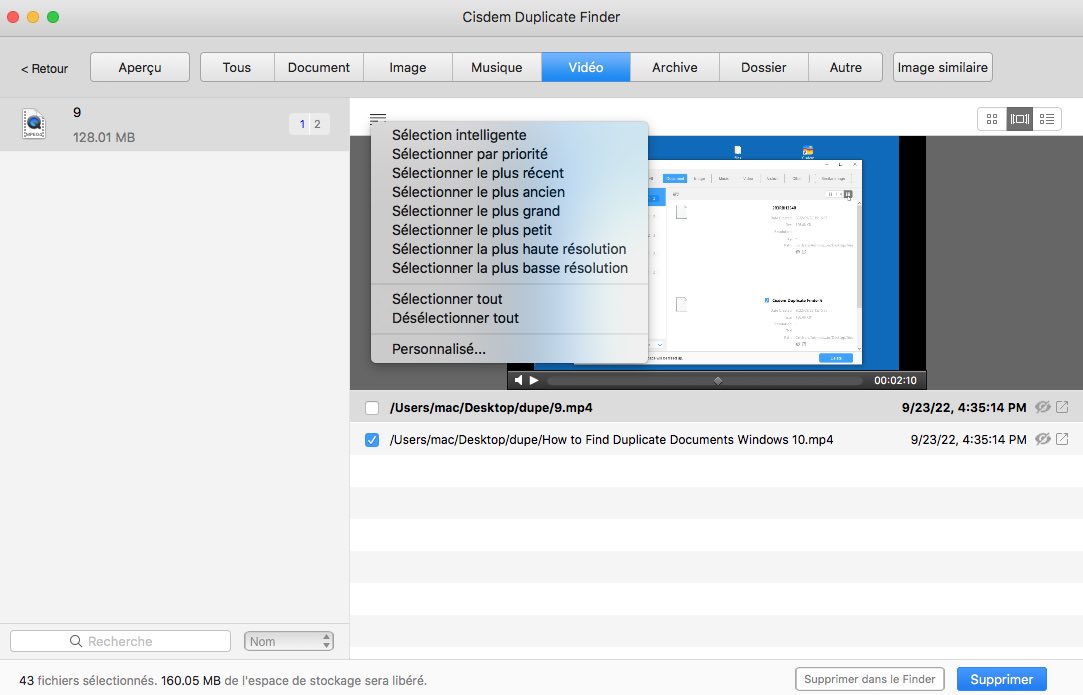Image resolution: width=1083 pixels, height=695 pixels.
Task: Toggle the hide eye icon for 9.mp4
Action: pyautogui.click(x=1043, y=407)
